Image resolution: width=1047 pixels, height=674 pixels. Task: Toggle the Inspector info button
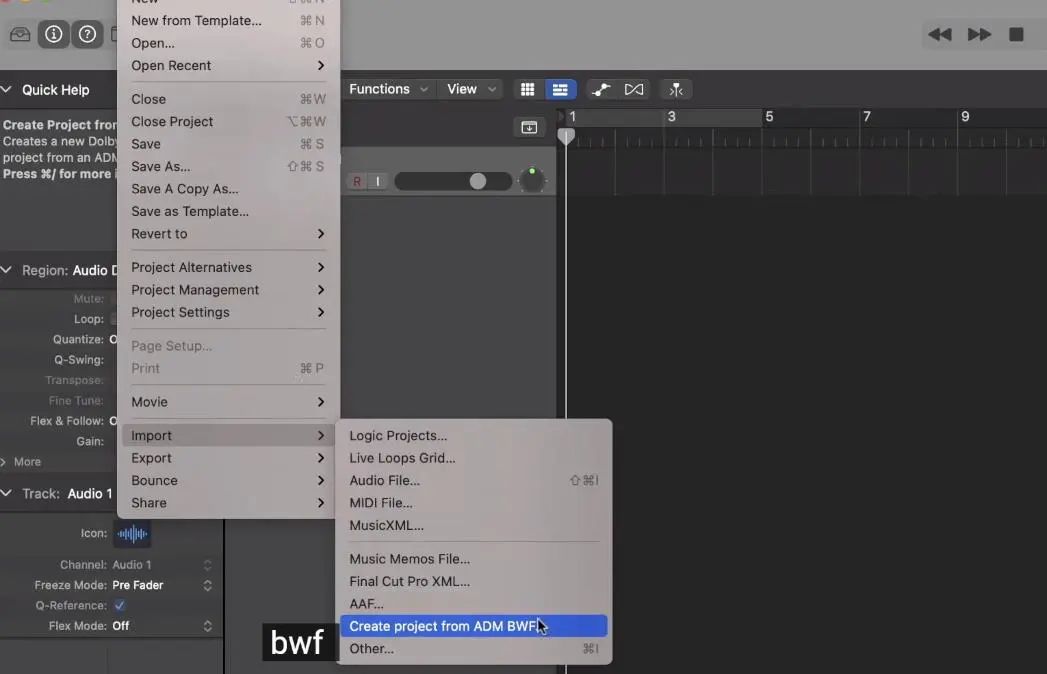tap(53, 34)
